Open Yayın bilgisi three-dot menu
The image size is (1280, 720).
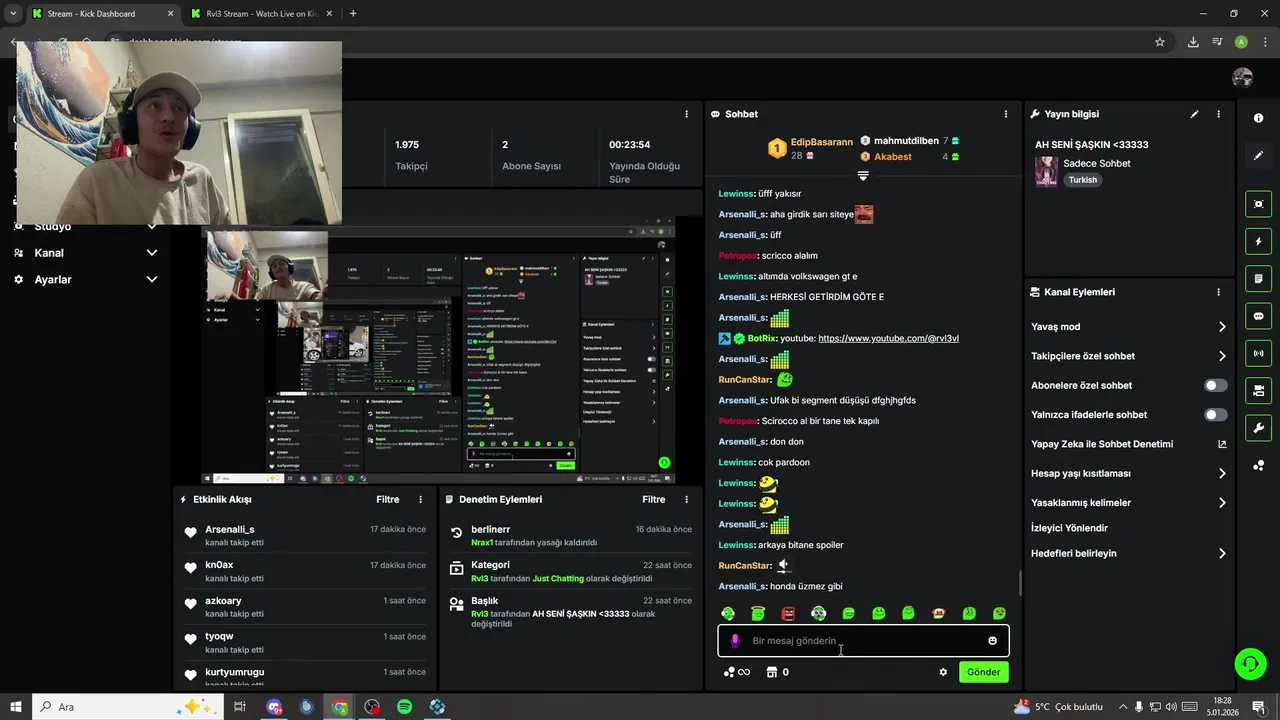pos(1218,114)
